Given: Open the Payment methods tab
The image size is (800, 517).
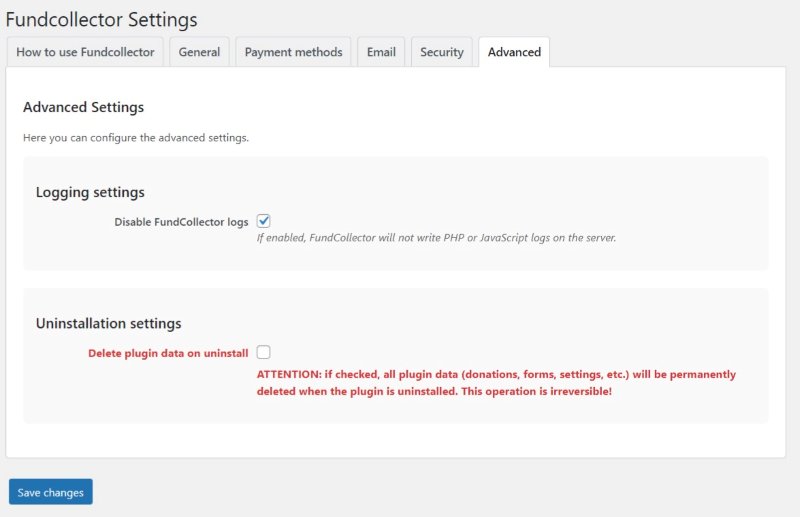Looking at the screenshot, I should pos(293,52).
